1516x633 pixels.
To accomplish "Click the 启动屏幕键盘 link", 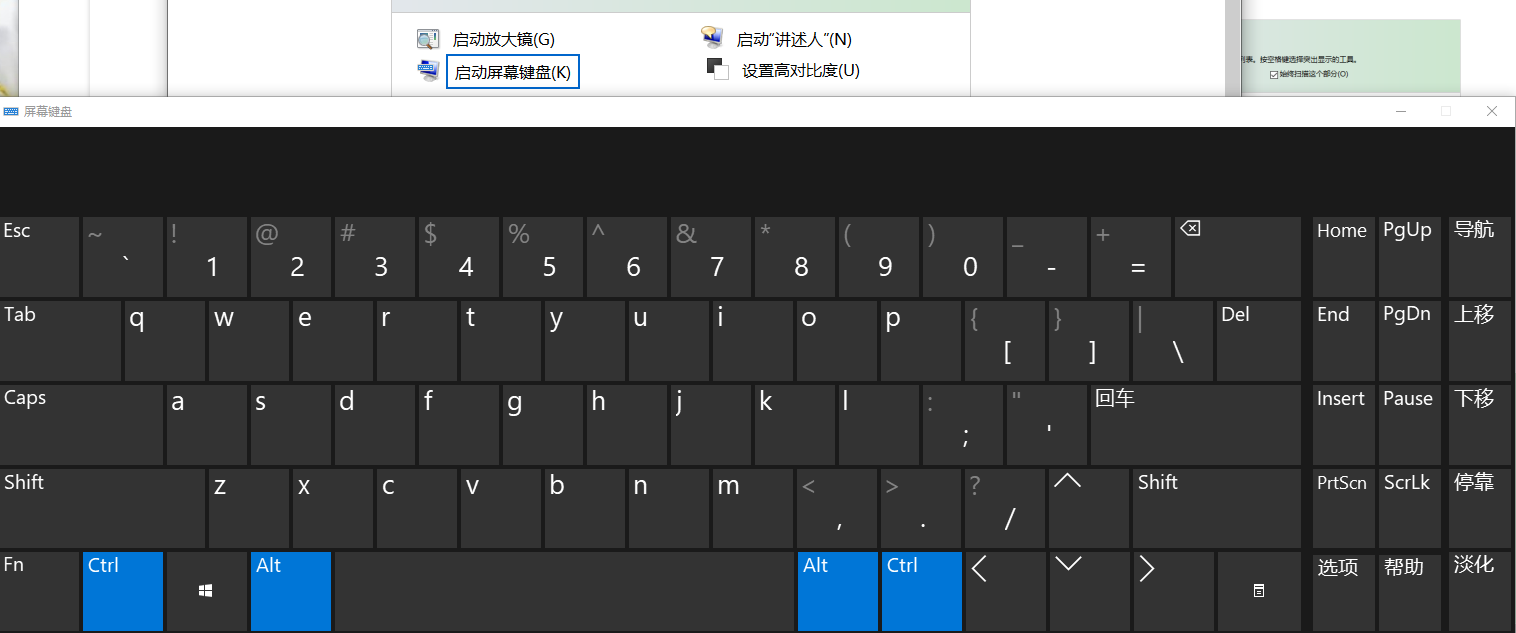I will pyautogui.click(x=512, y=73).
